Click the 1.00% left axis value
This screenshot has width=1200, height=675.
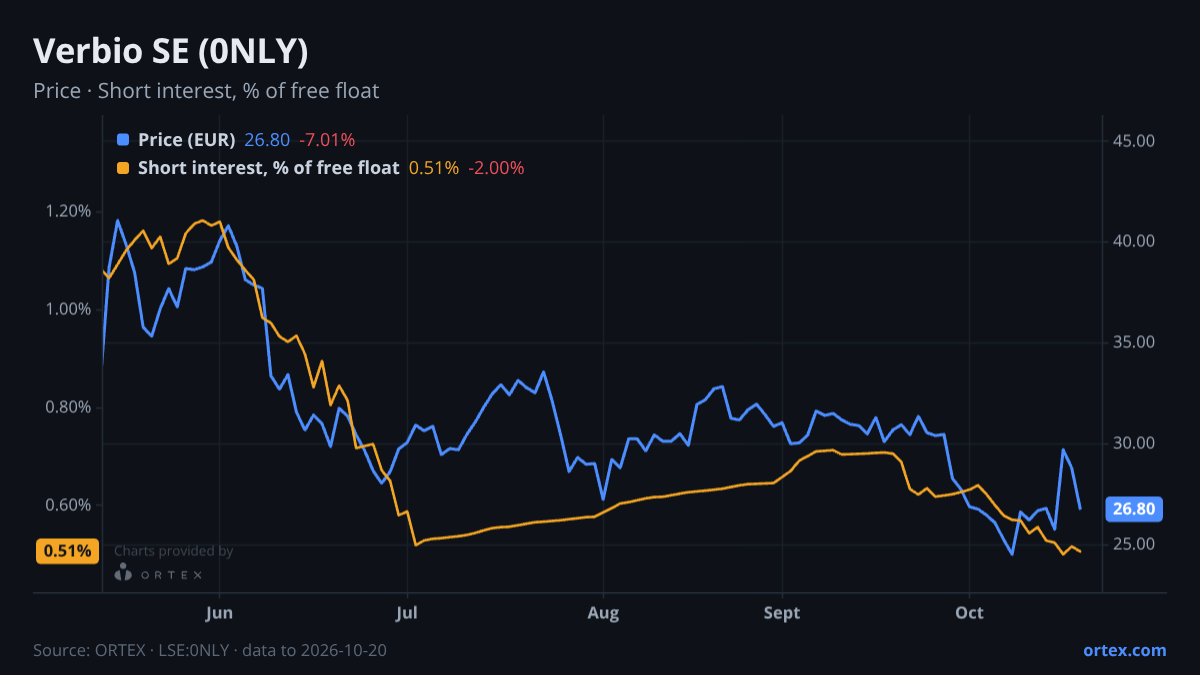pyautogui.click(x=67, y=309)
